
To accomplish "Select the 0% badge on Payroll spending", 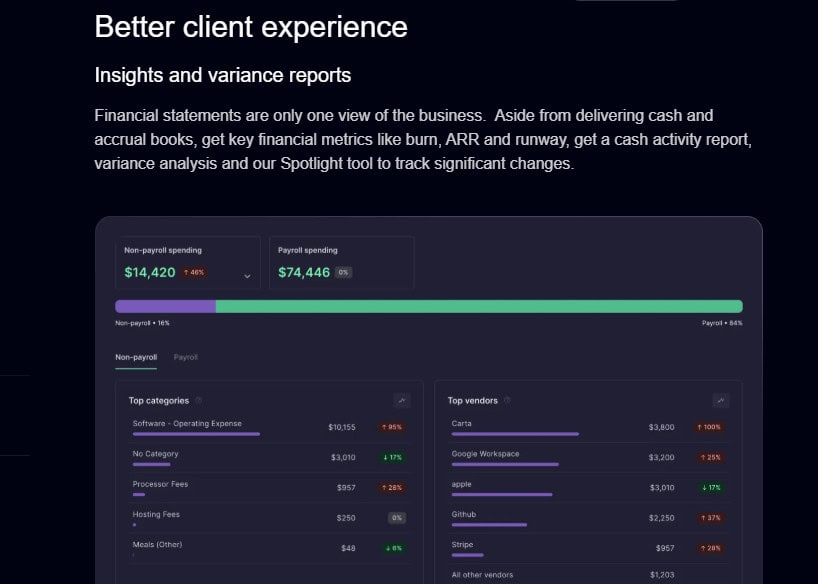I will click(x=343, y=272).
